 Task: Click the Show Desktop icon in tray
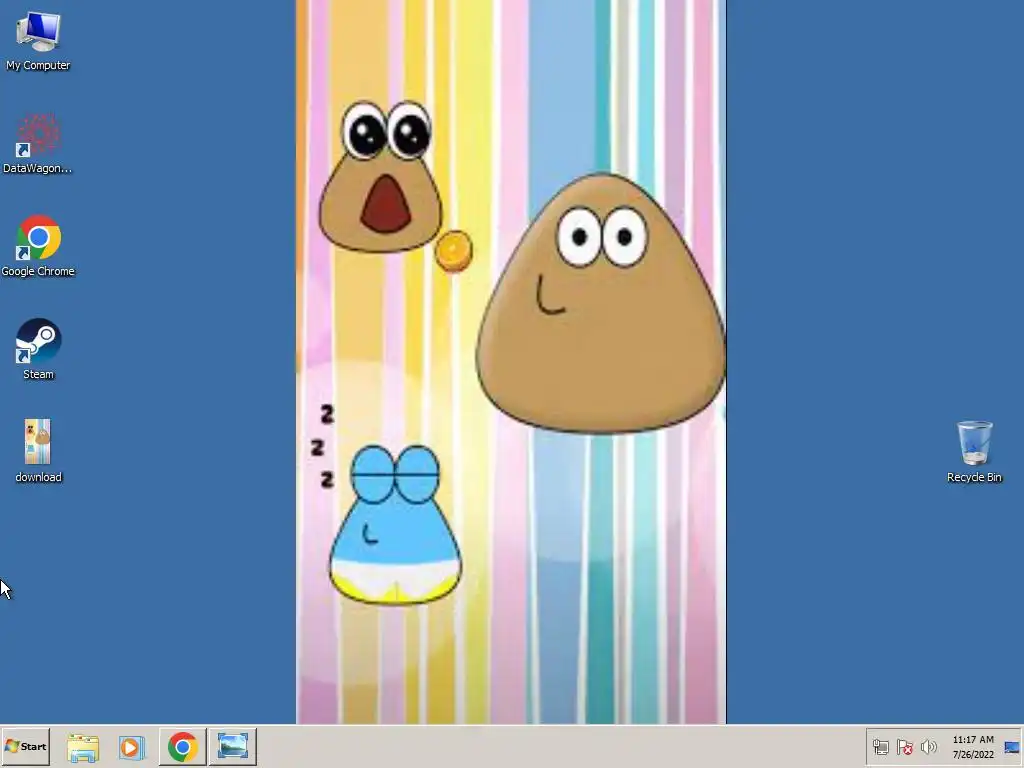[x=1012, y=747]
